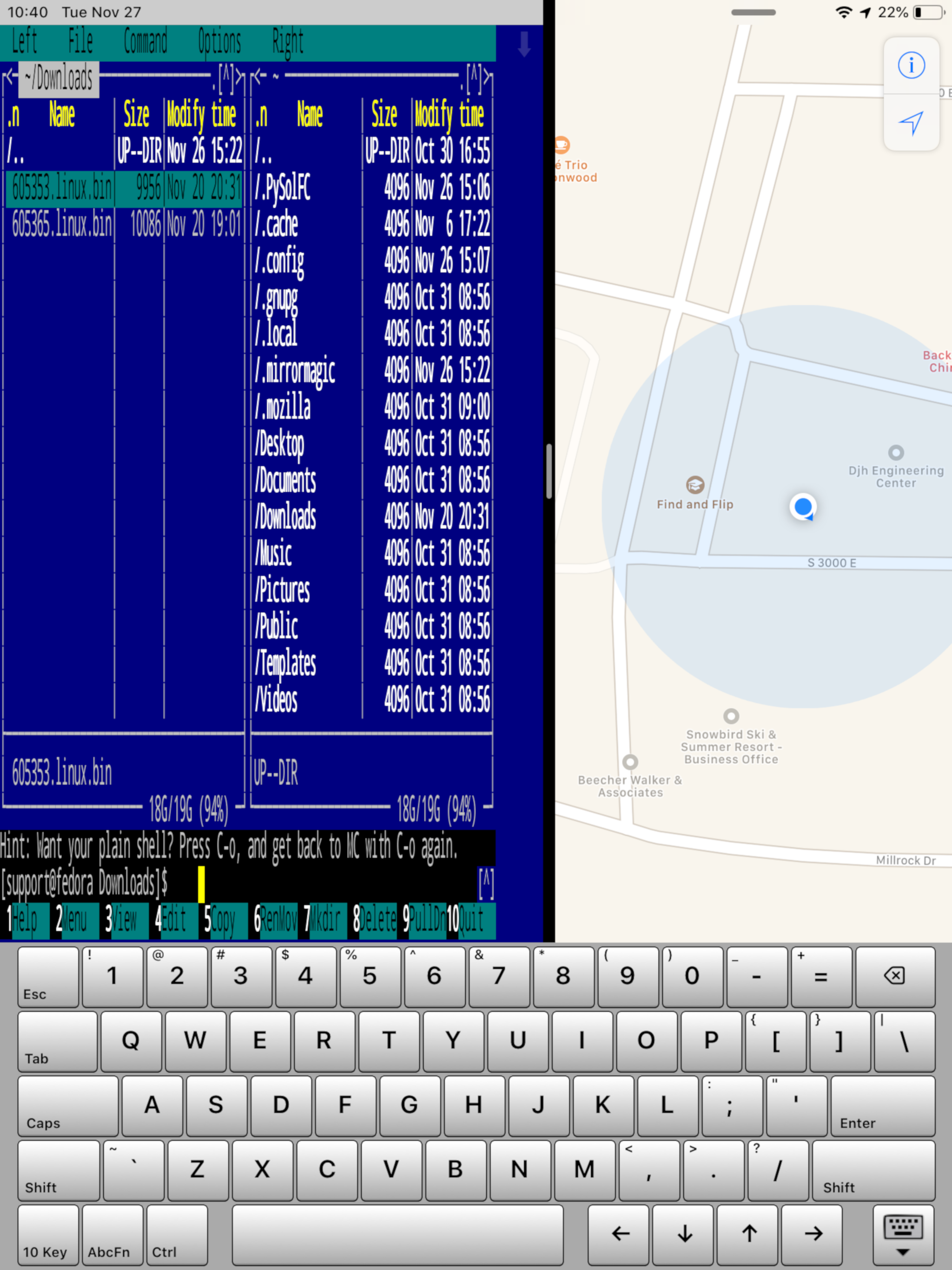Select the /Documents directory
Viewport: 952px width, 1270px height.
371,480
